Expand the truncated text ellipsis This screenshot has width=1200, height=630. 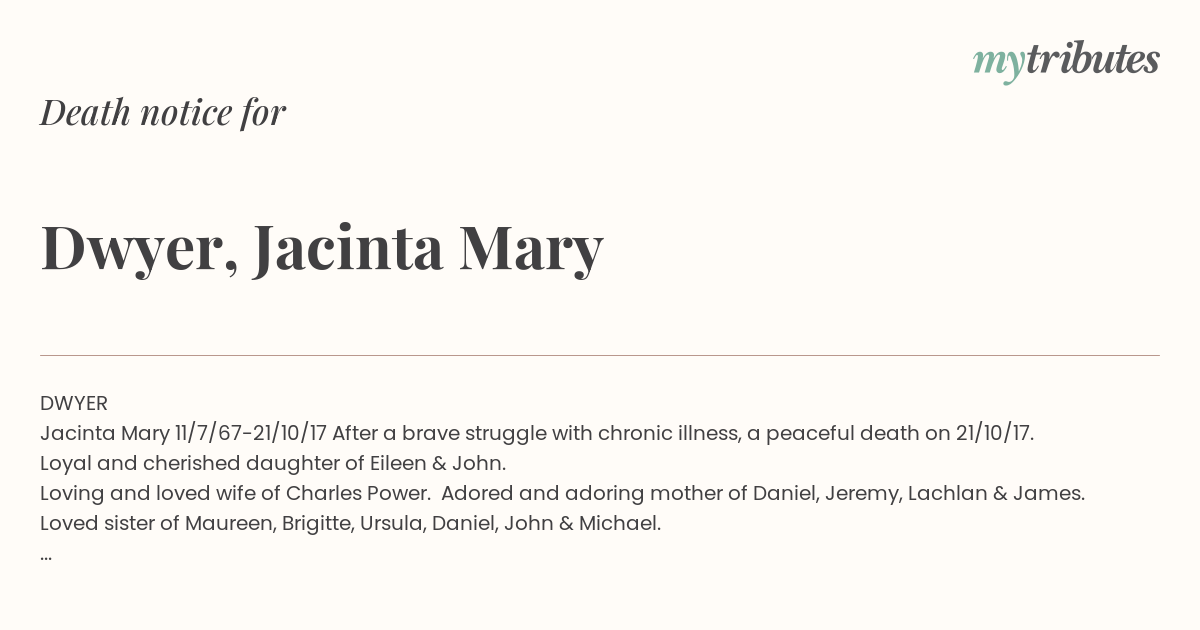pos(46,557)
